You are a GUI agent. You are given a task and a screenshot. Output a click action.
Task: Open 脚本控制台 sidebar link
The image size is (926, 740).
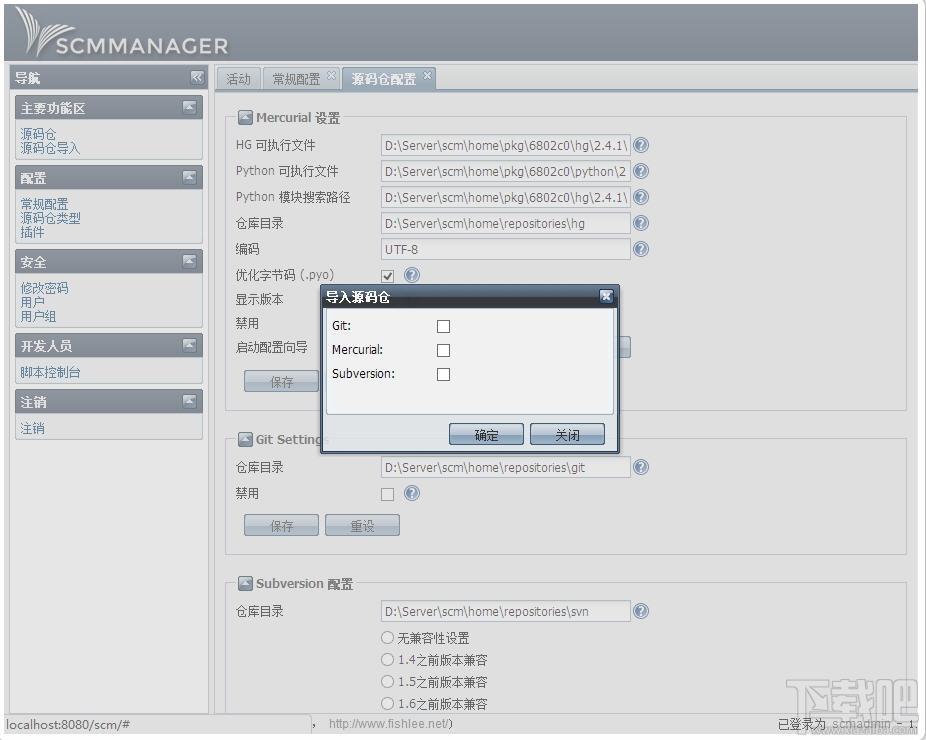coord(50,373)
